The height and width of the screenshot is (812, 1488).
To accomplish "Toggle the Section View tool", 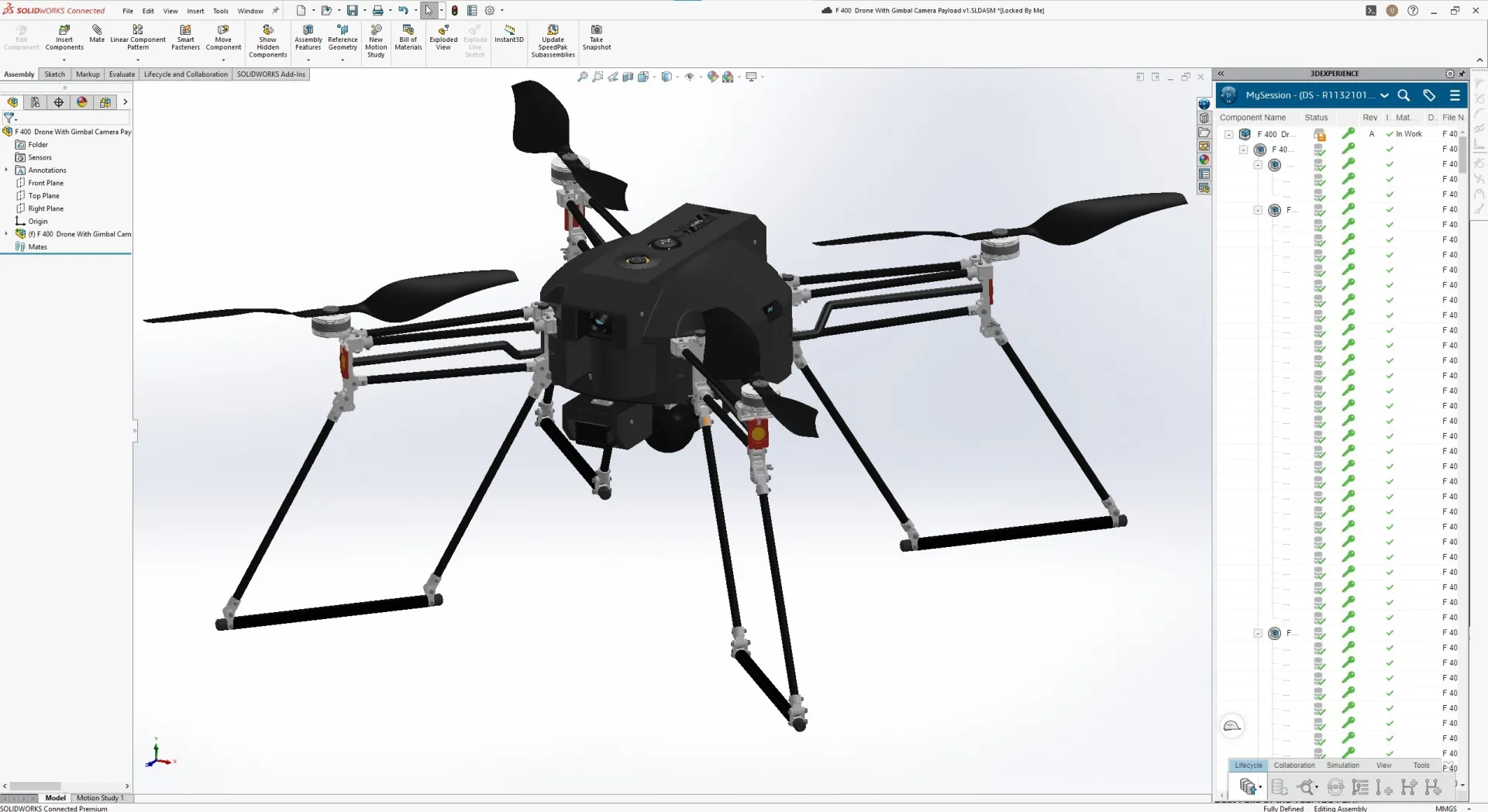I will tap(629, 77).
